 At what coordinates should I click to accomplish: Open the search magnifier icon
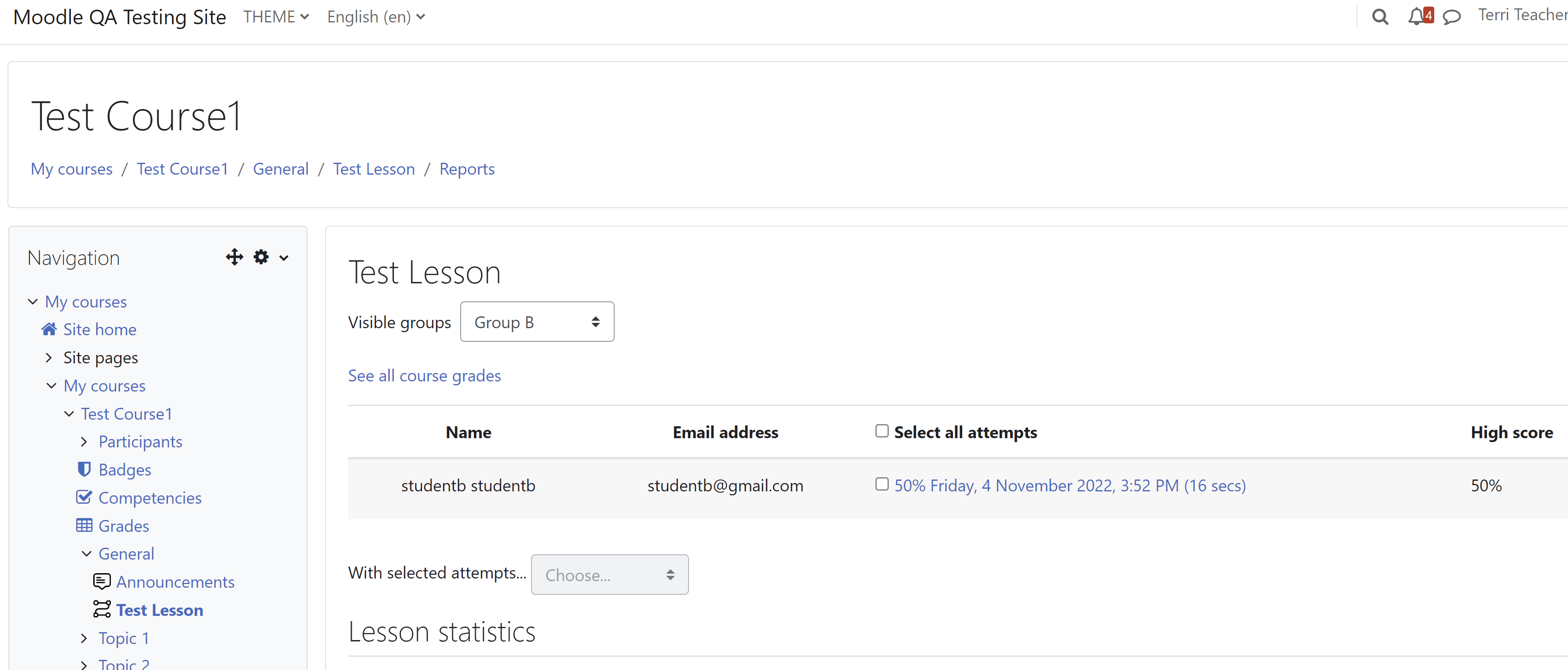click(1380, 17)
